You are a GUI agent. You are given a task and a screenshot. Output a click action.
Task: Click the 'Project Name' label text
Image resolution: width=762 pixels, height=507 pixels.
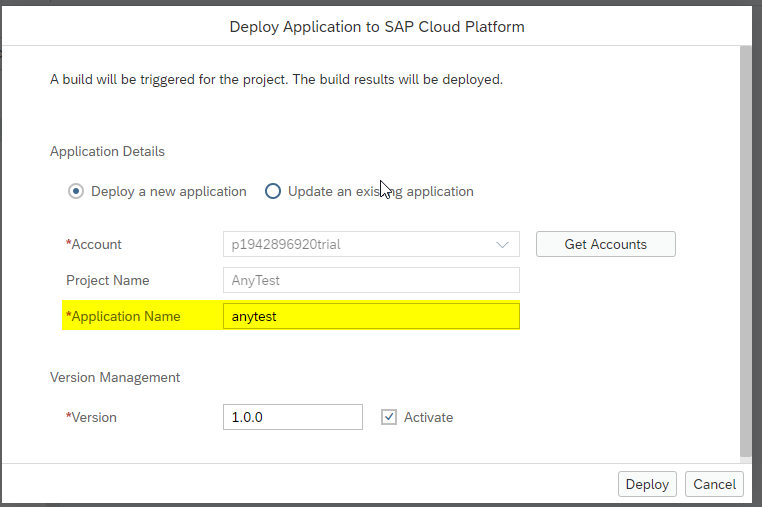107,280
